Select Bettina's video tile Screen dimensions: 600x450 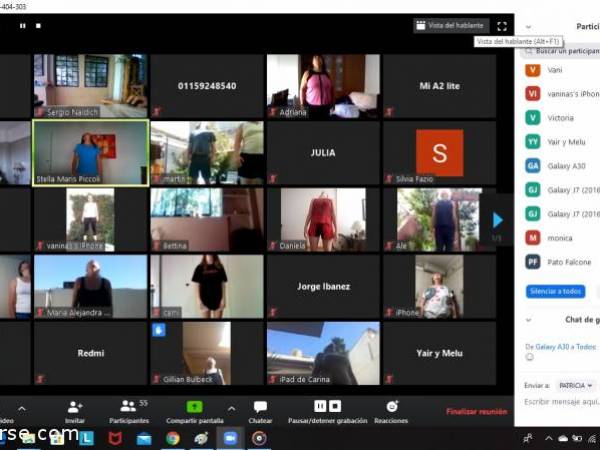click(x=207, y=220)
